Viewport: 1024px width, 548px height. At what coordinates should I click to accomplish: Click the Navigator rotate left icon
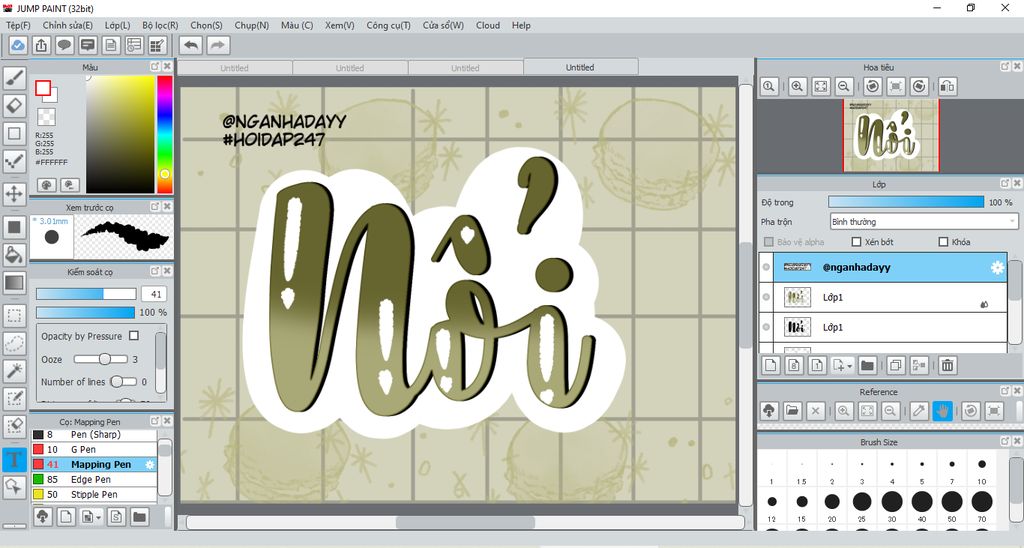click(872, 86)
